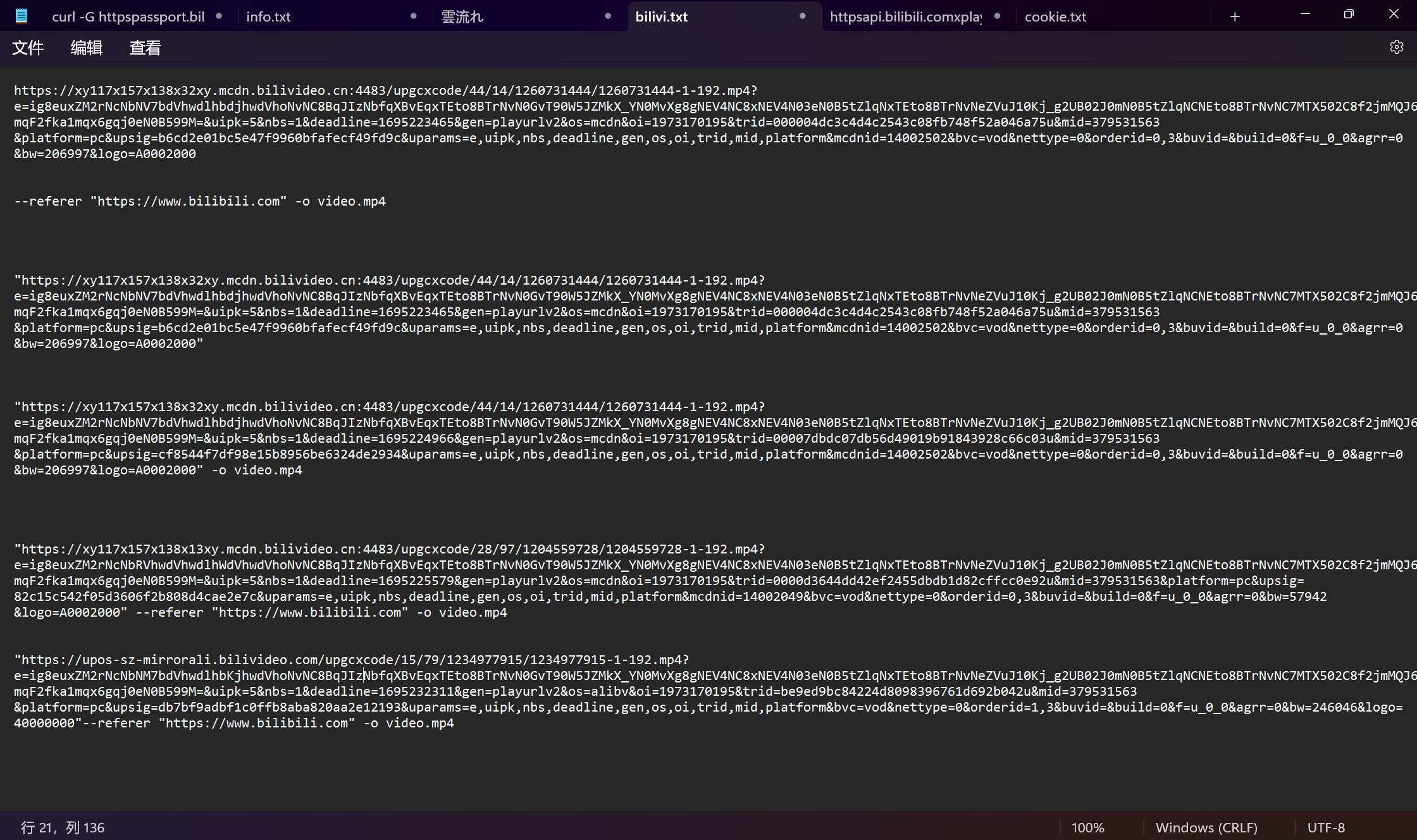This screenshot has width=1417, height=840.
Task: Open the 查看 menu
Action: point(145,48)
